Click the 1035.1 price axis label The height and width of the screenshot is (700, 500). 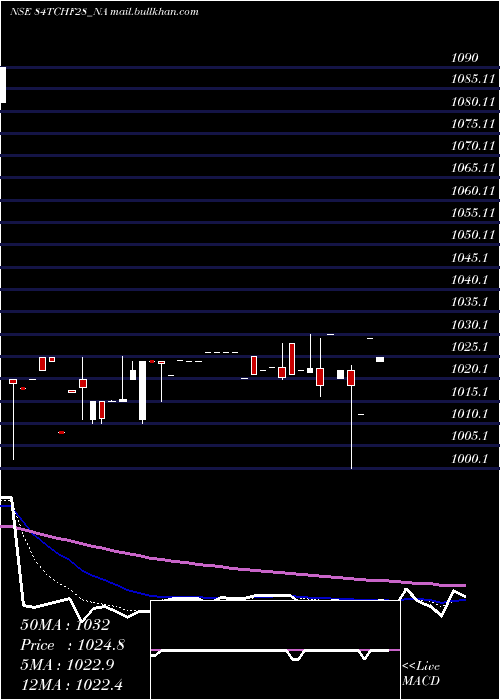469,302
